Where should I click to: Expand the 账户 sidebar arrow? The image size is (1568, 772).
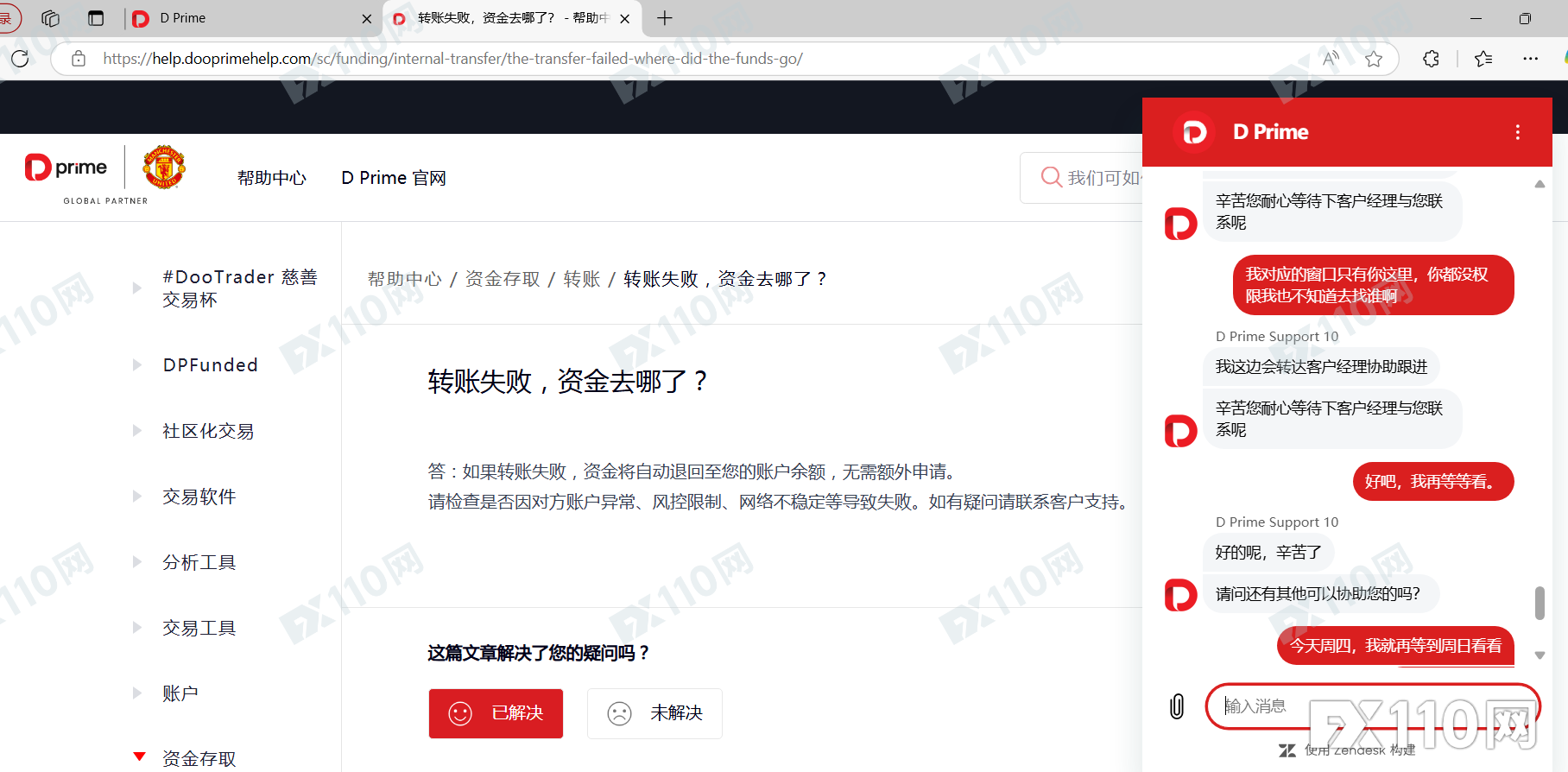pos(136,693)
